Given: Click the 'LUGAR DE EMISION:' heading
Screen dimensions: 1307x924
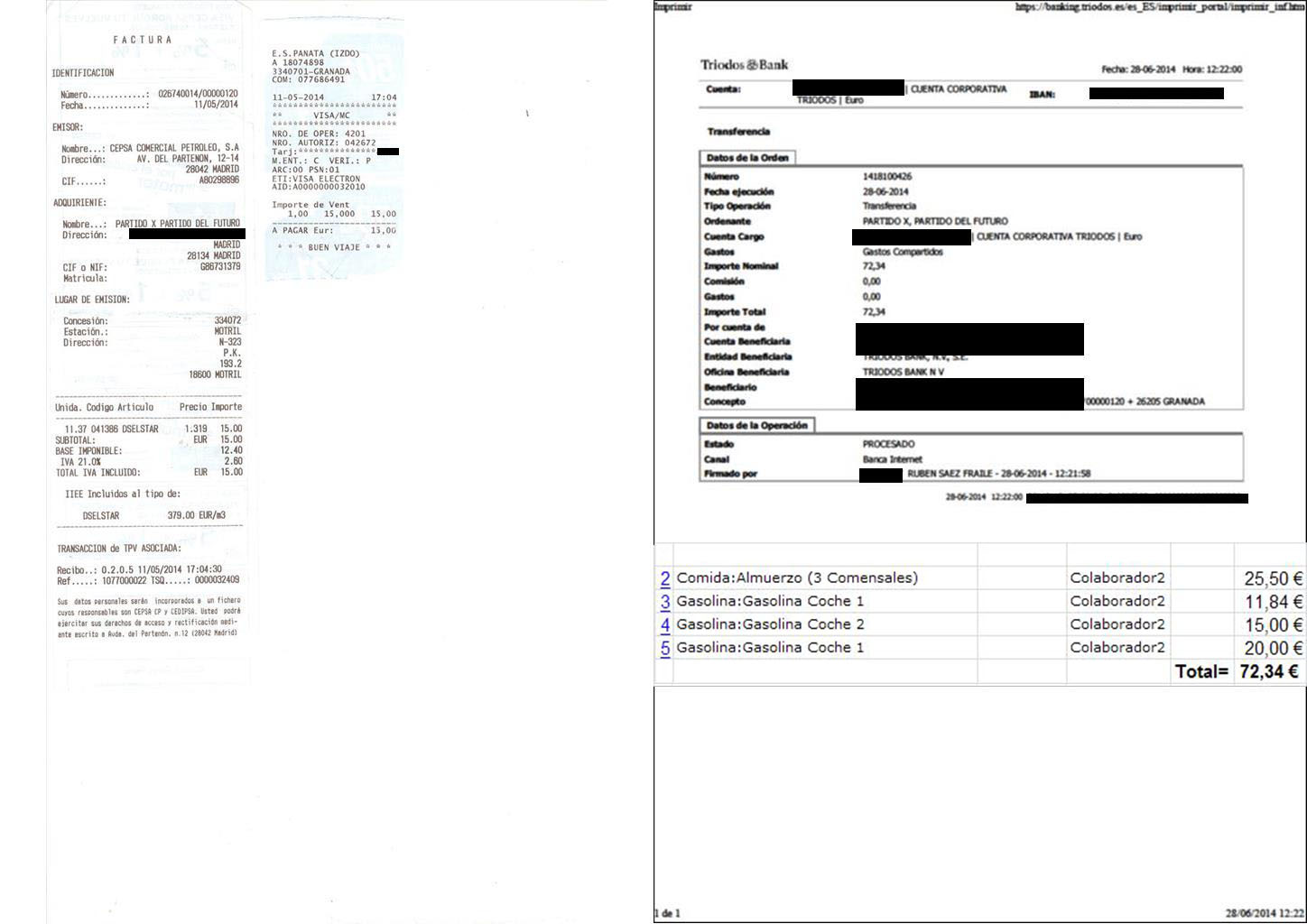Looking at the screenshot, I should (x=91, y=300).
